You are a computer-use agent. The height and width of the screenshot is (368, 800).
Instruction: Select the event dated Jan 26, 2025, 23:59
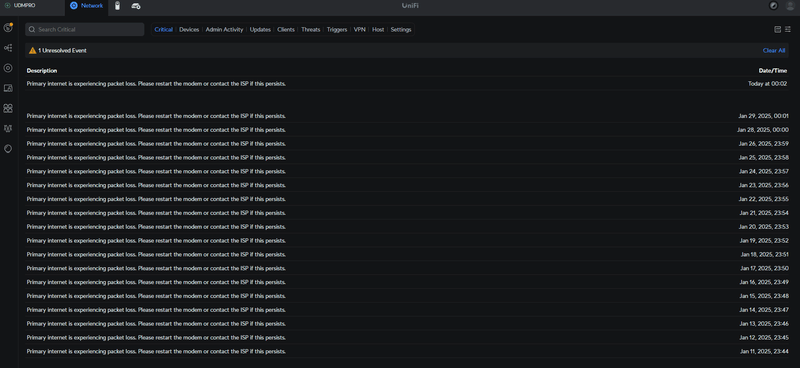pos(407,143)
